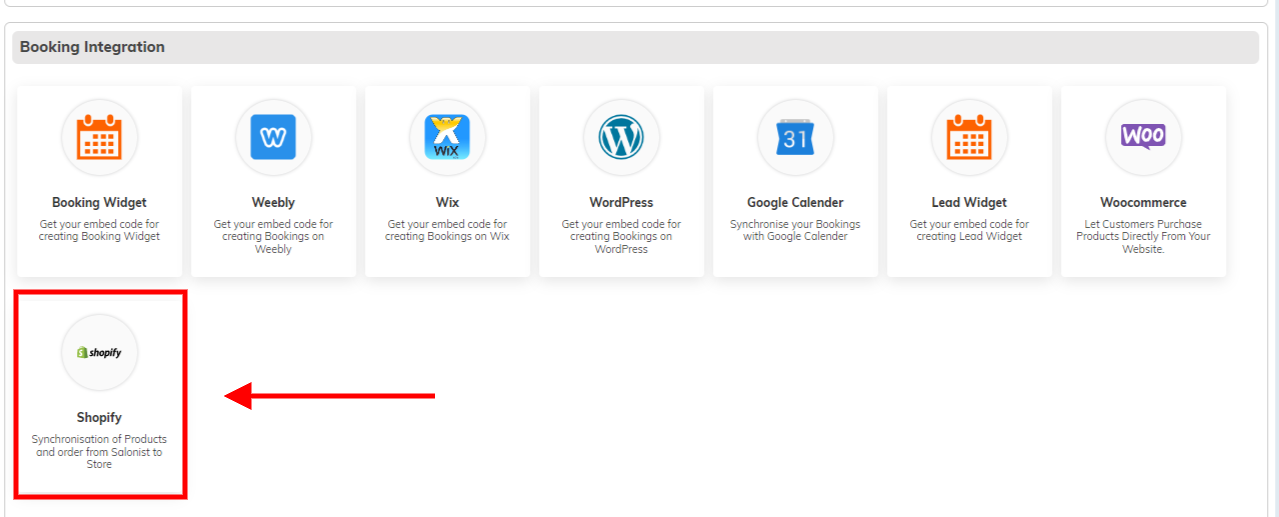Image resolution: width=1279 pixels, height=517 pixels.
Task: Open the Weebly title link
Action: click(273, 202)
